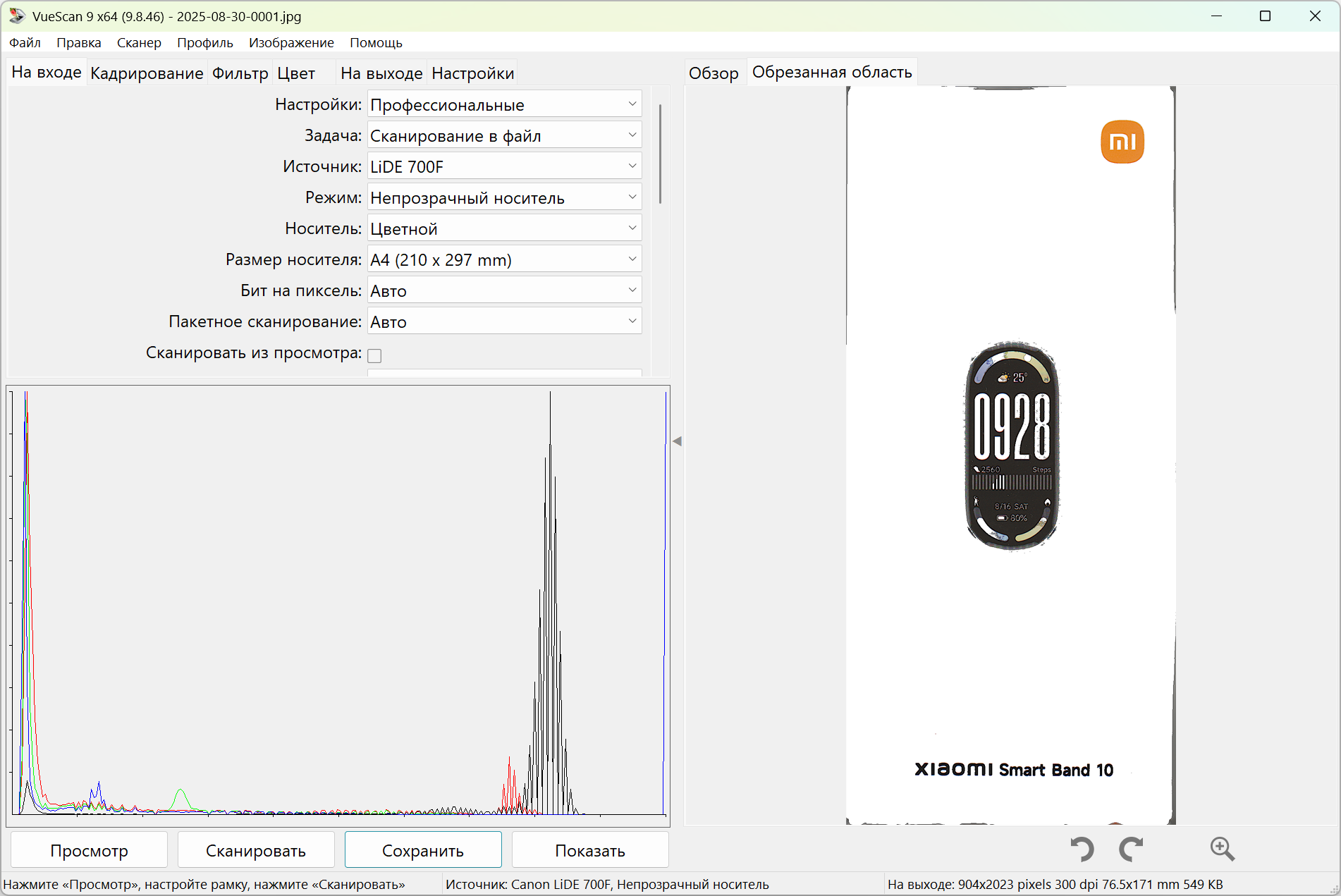
Task: Open the Помощь menu
Action: 376,42
